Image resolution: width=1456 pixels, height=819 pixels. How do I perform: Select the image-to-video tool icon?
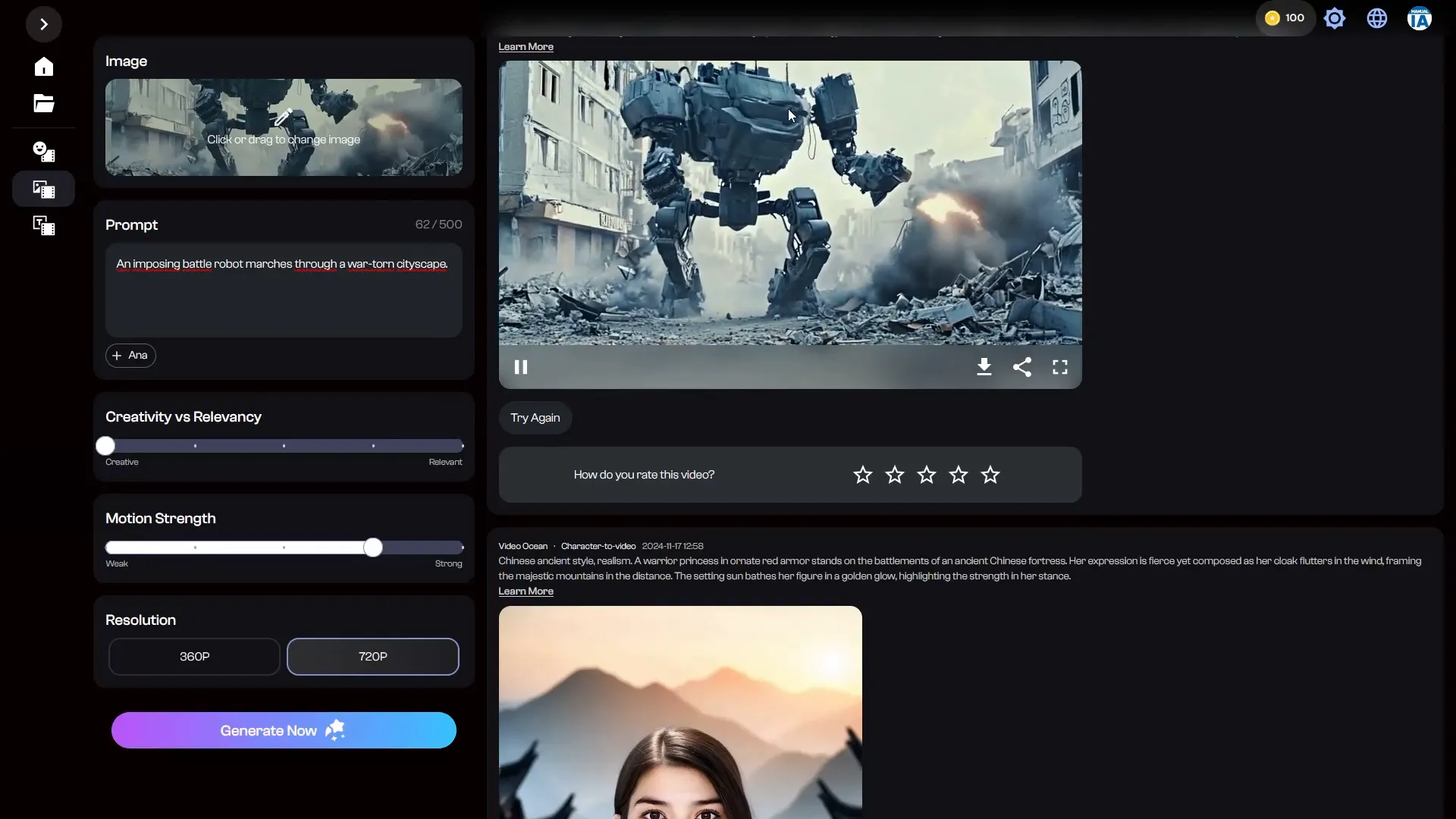click(x=44, y=189)
